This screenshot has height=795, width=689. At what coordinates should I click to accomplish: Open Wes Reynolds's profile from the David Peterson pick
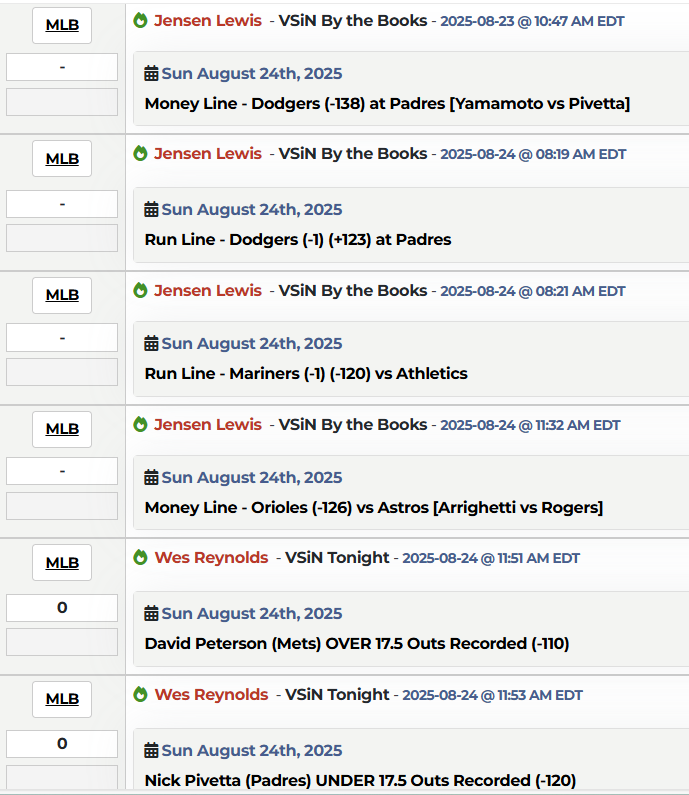click(211, 558)
